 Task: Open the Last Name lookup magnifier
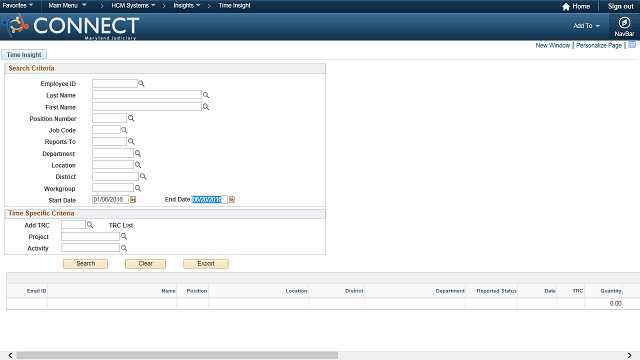[x=206, y=95]
